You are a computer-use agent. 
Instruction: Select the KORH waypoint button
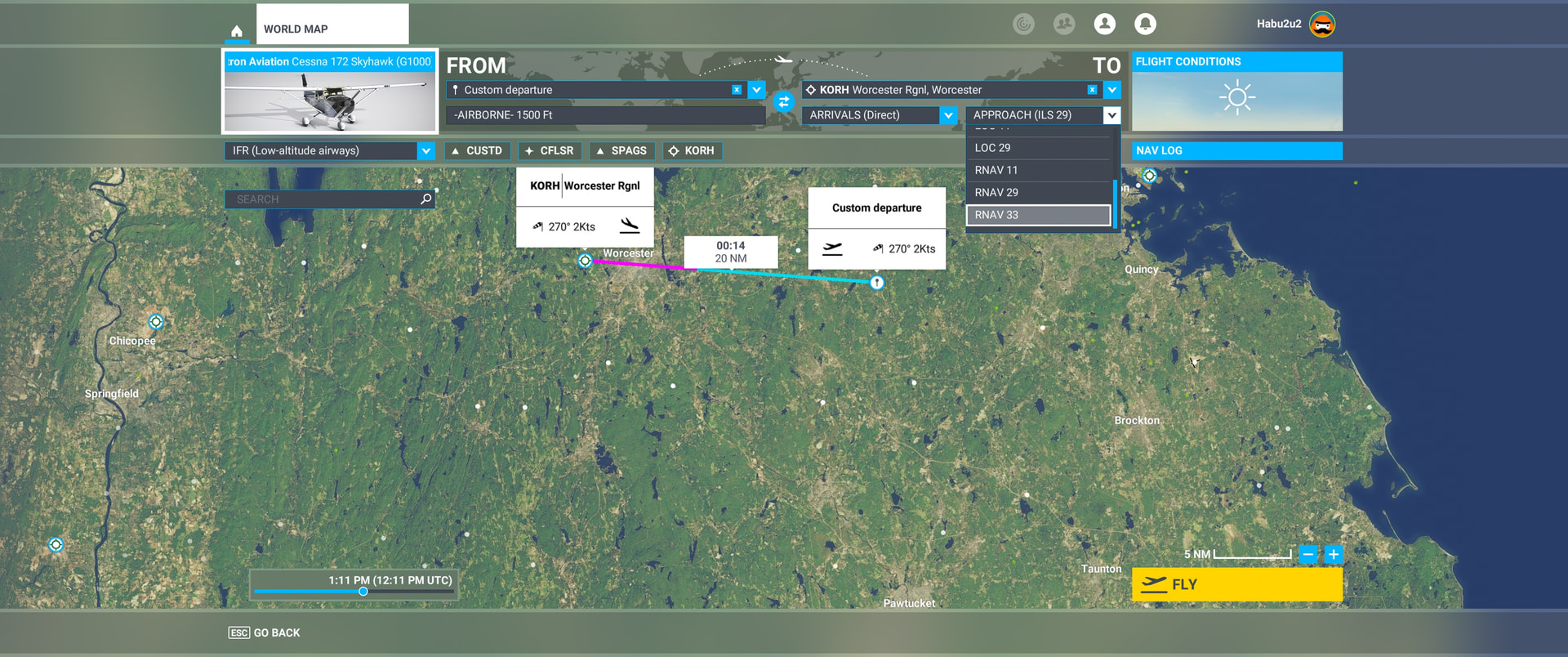tap(692, 150)
